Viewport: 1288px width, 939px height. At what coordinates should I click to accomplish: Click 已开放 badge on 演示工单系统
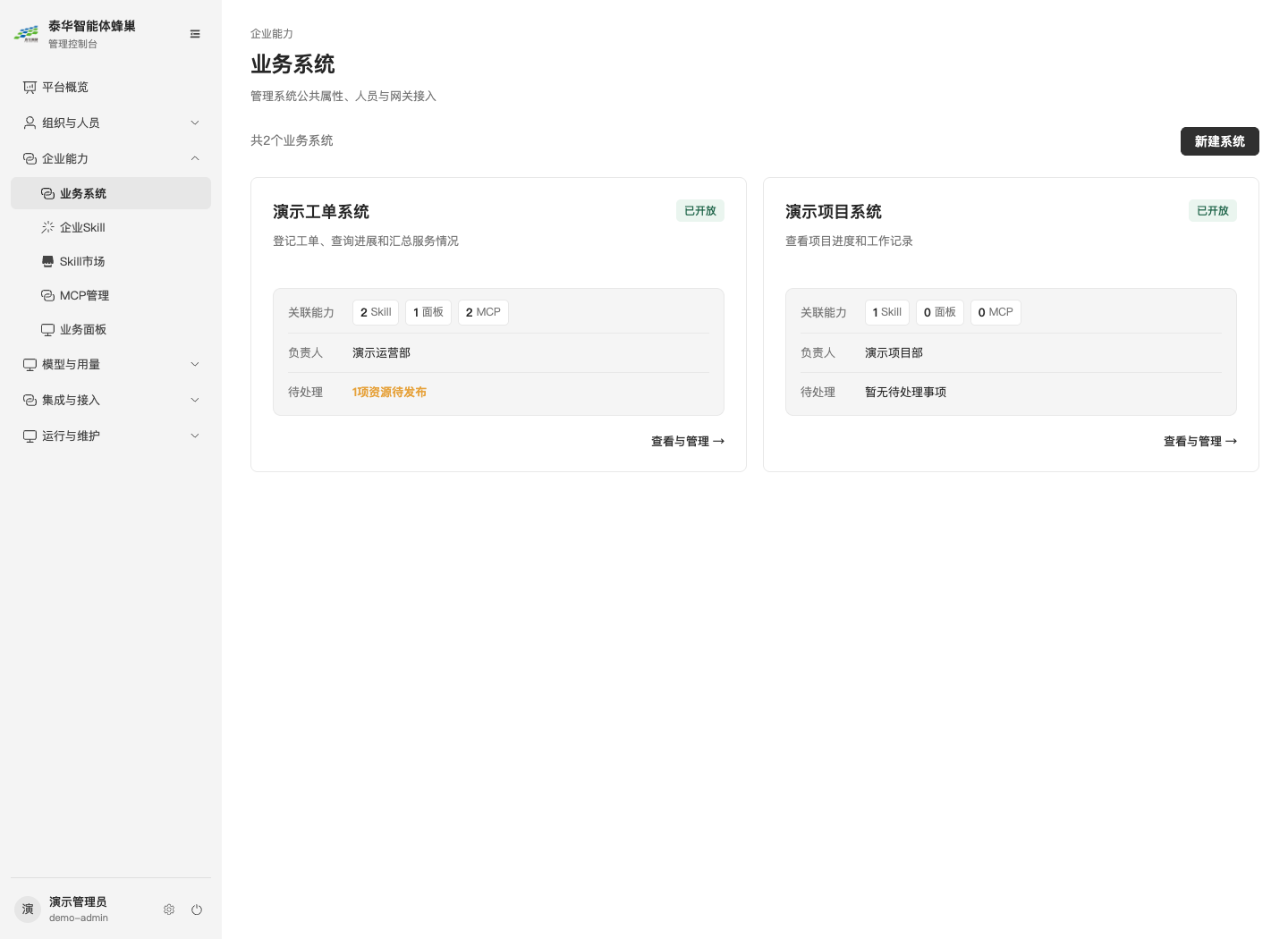(x=700, y=211)
